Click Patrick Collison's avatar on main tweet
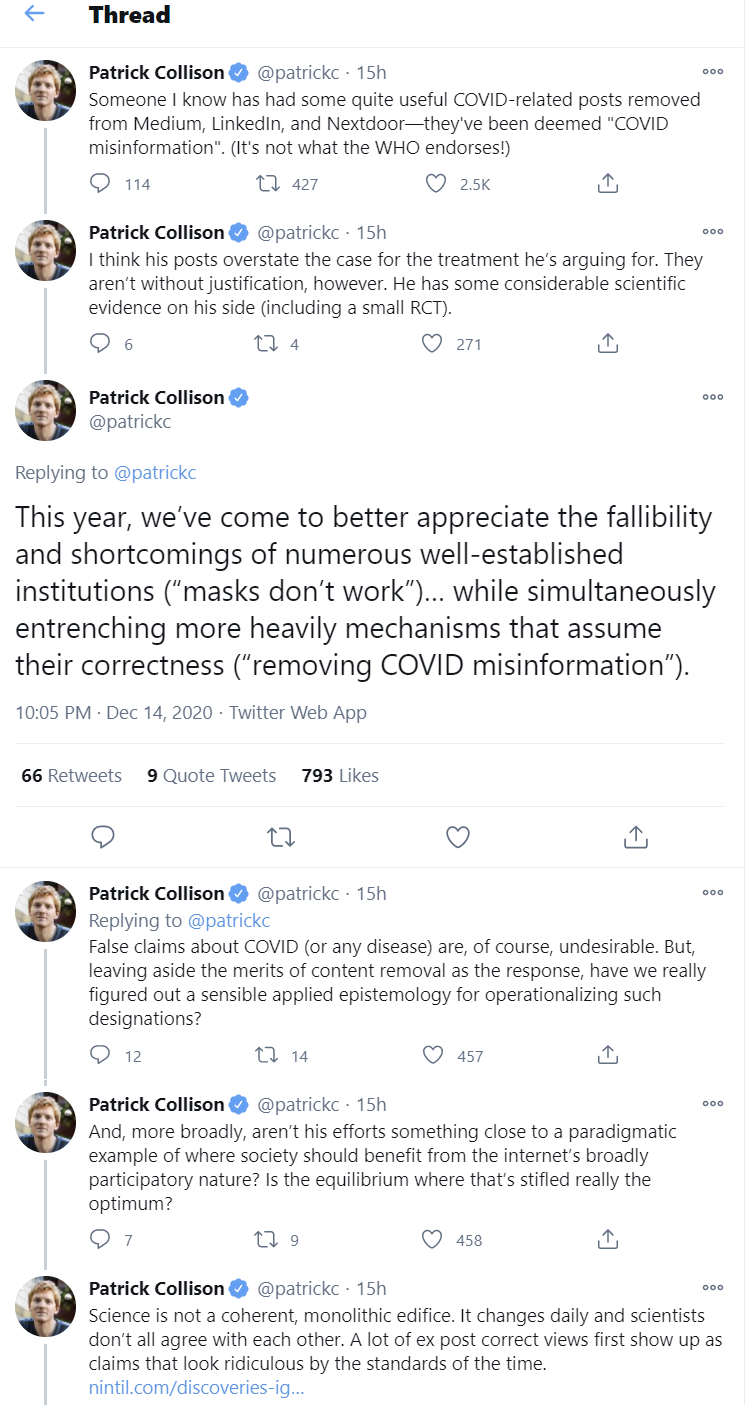This screenshot has height=1405, width=746. (x=46, y=410)
